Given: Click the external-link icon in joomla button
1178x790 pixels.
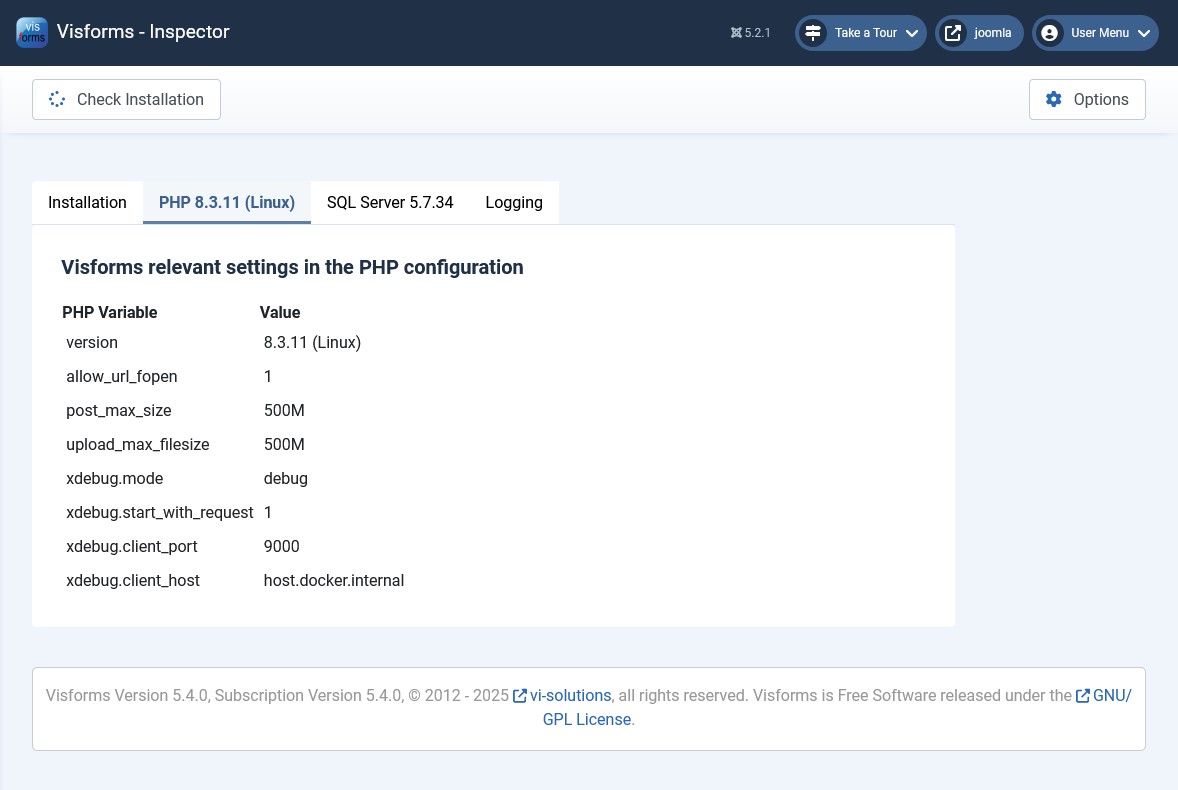Looking at the screenshot, I should [951, 33].
